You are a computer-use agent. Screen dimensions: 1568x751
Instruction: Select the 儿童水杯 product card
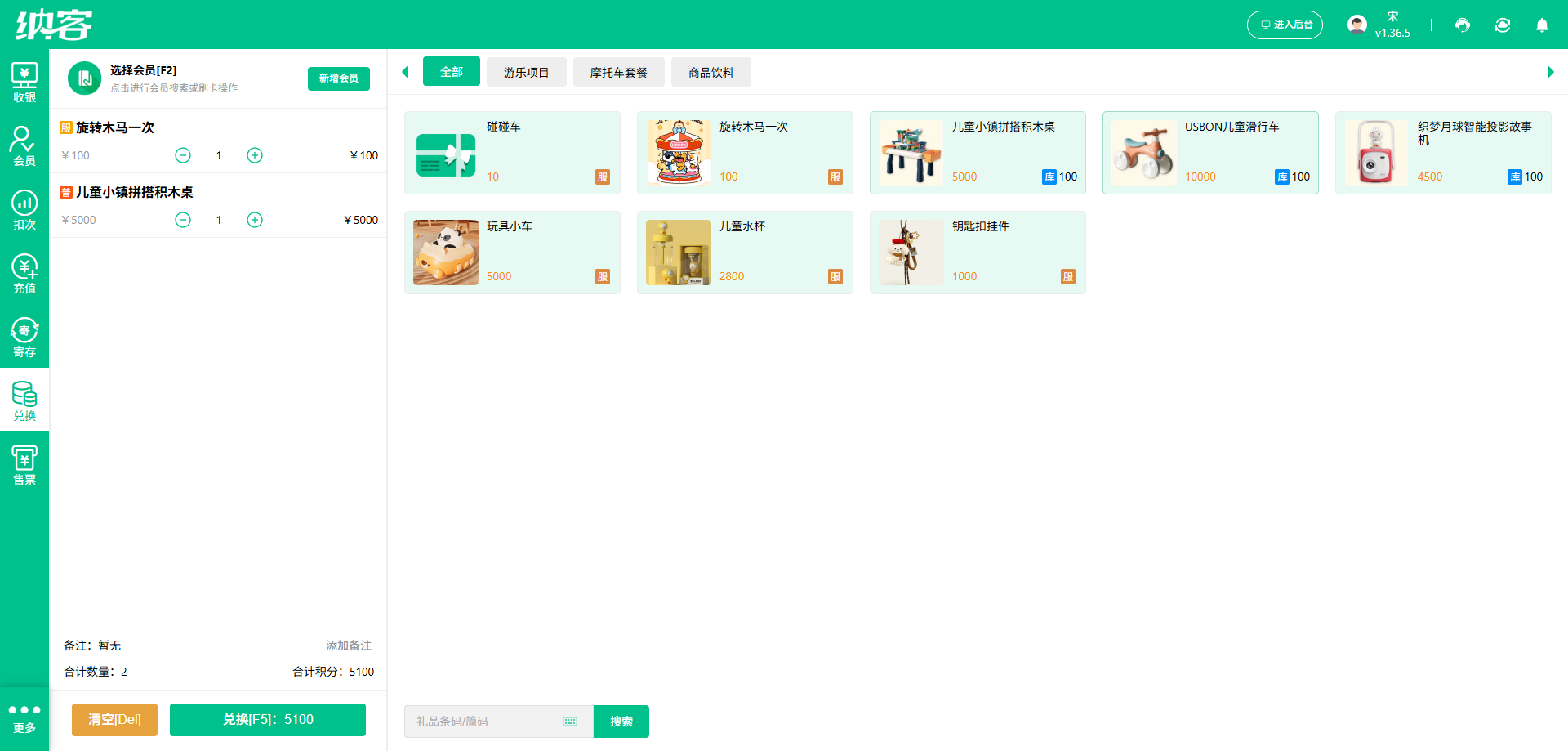click(745, 253)
